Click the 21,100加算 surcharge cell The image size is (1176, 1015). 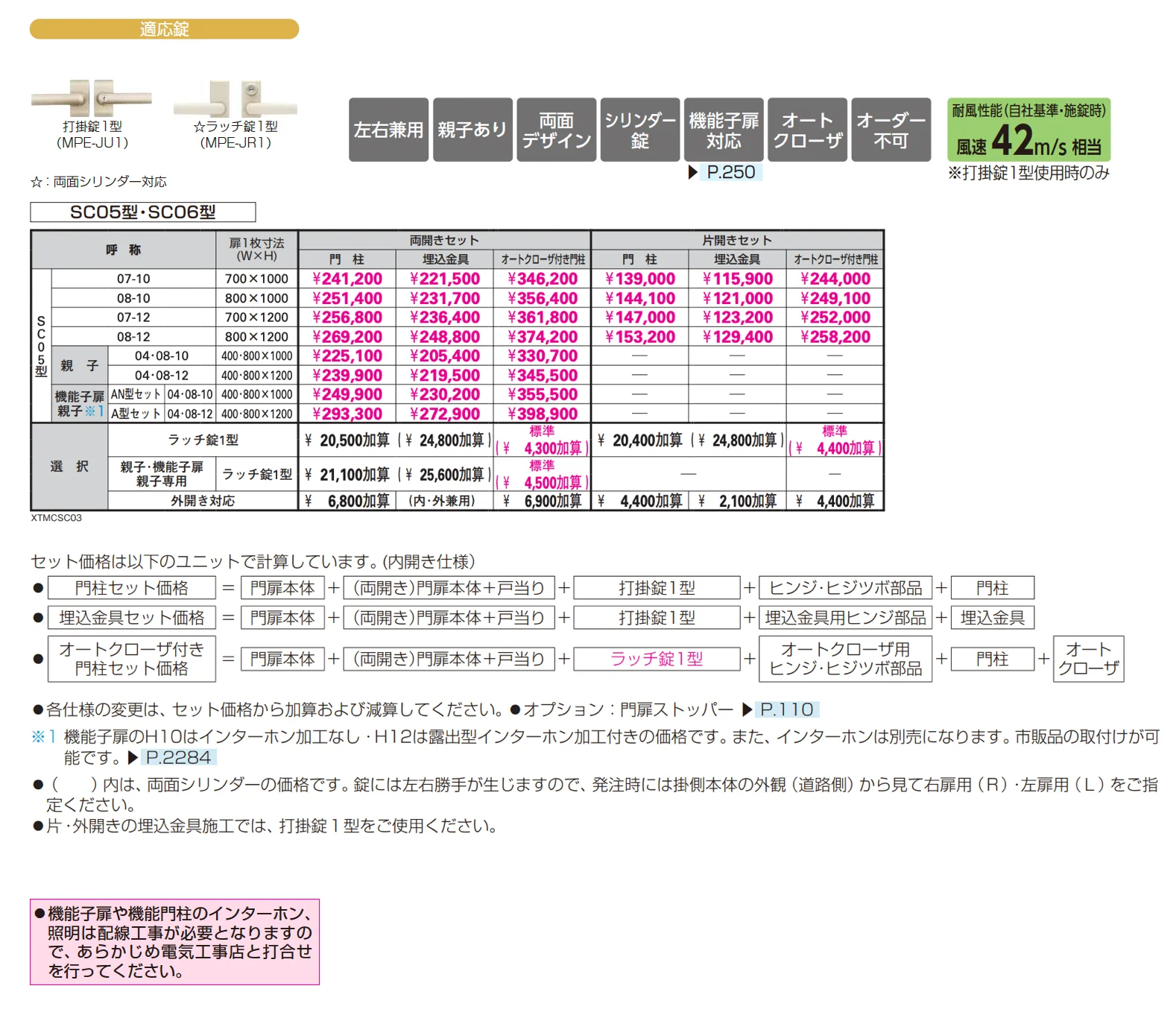click(347, 475)
